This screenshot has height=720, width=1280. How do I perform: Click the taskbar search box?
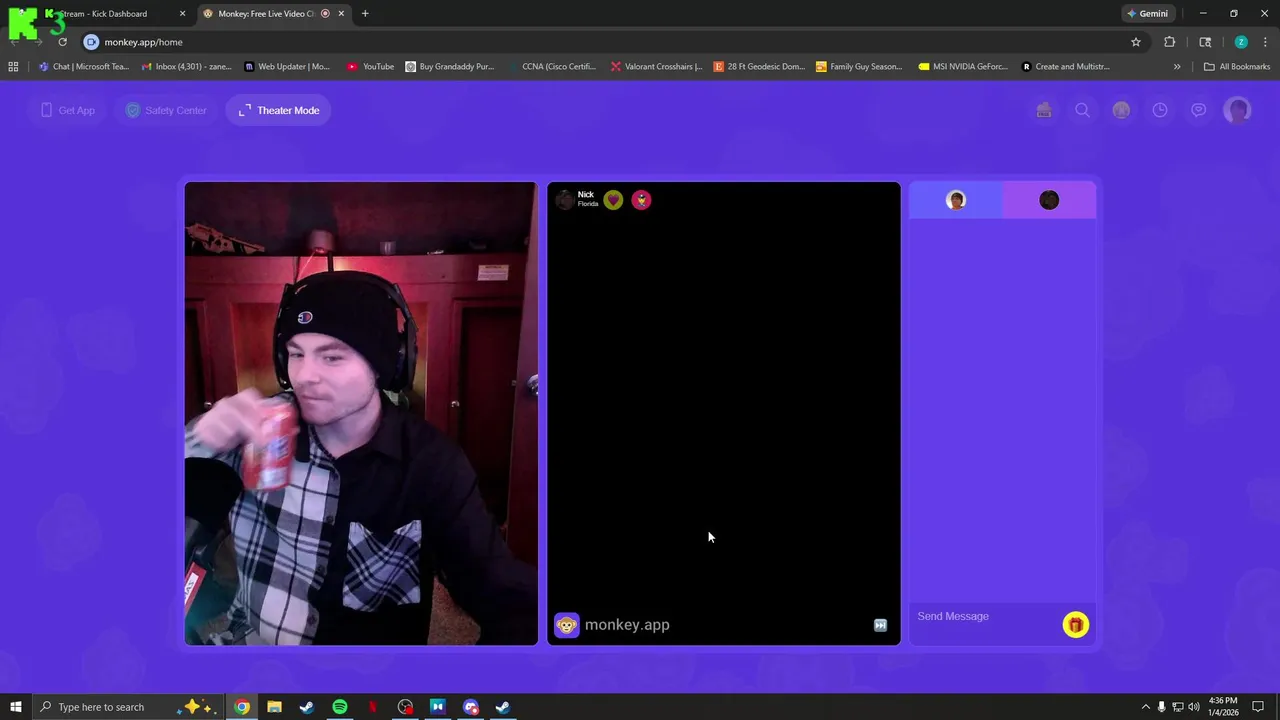[128, 707]
